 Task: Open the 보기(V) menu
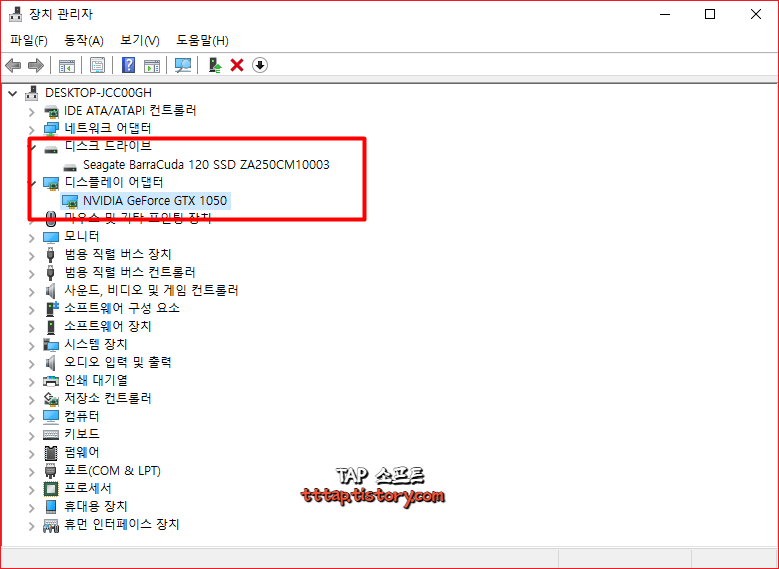tap(140, 40)
